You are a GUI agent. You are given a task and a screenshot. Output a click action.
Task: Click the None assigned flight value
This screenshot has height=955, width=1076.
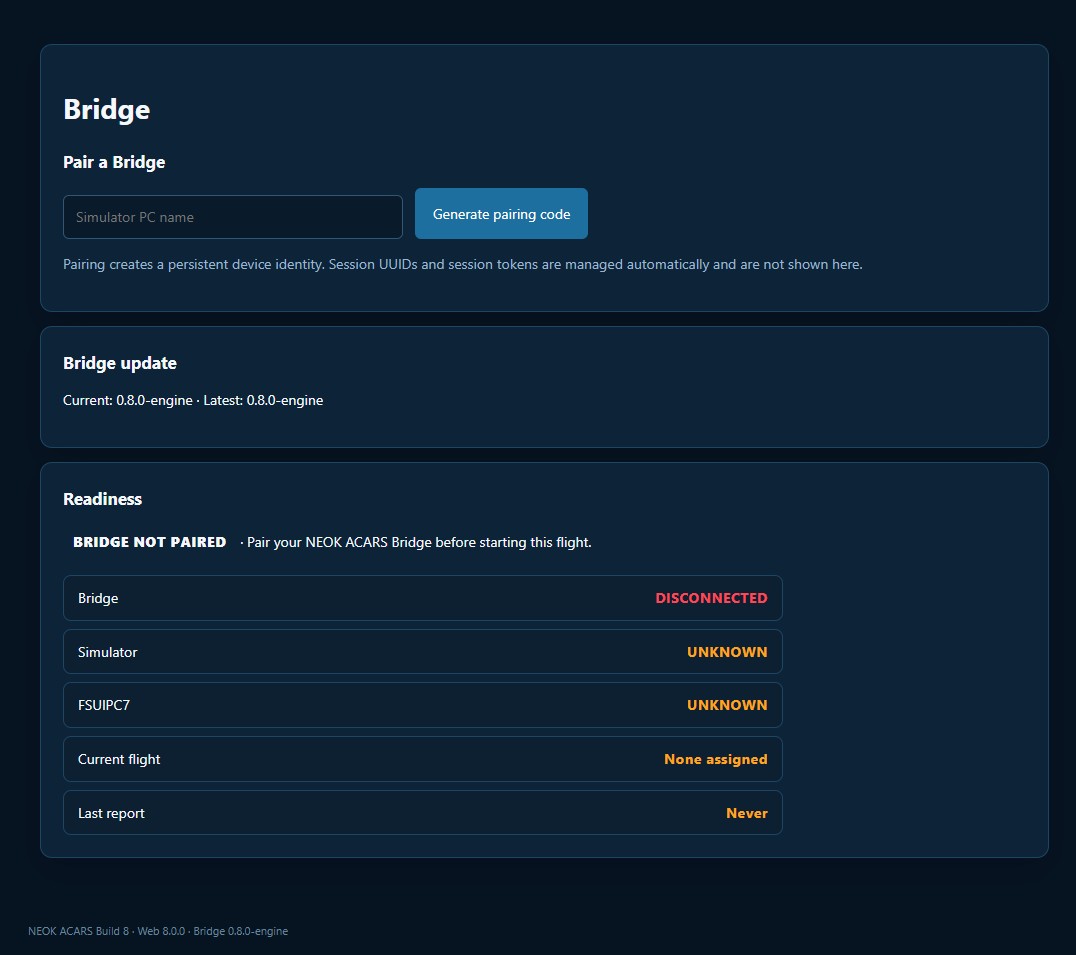pyautogui.click(x=716, y=759)
